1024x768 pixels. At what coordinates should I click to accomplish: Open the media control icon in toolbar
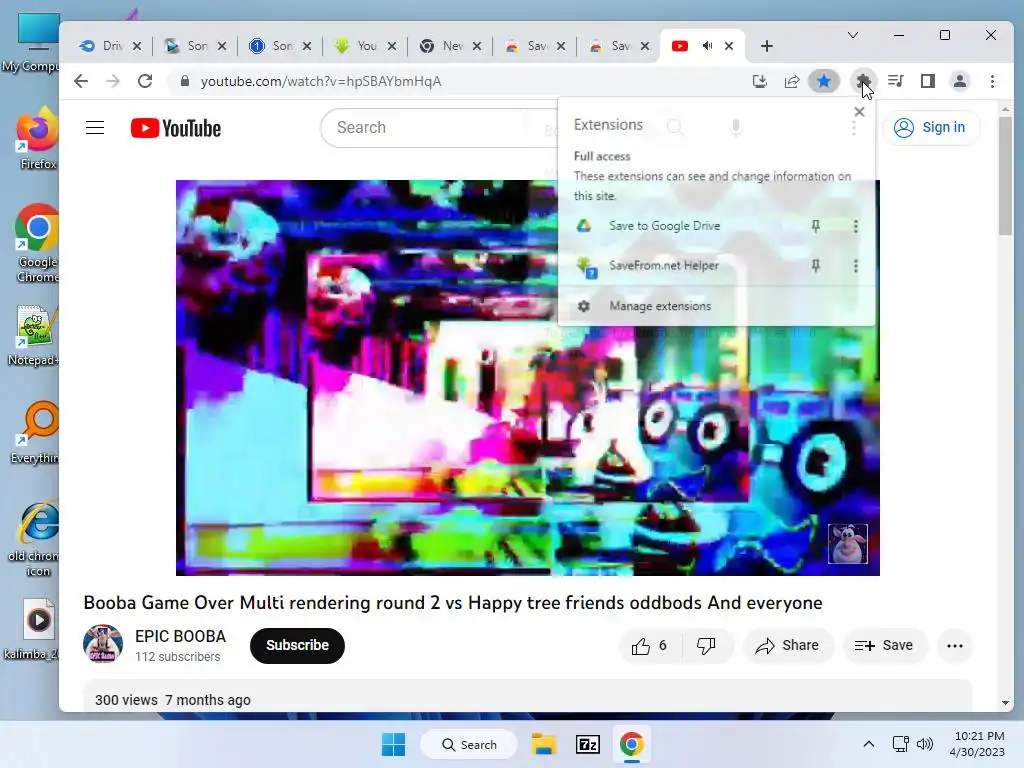[x=895, y=81]
